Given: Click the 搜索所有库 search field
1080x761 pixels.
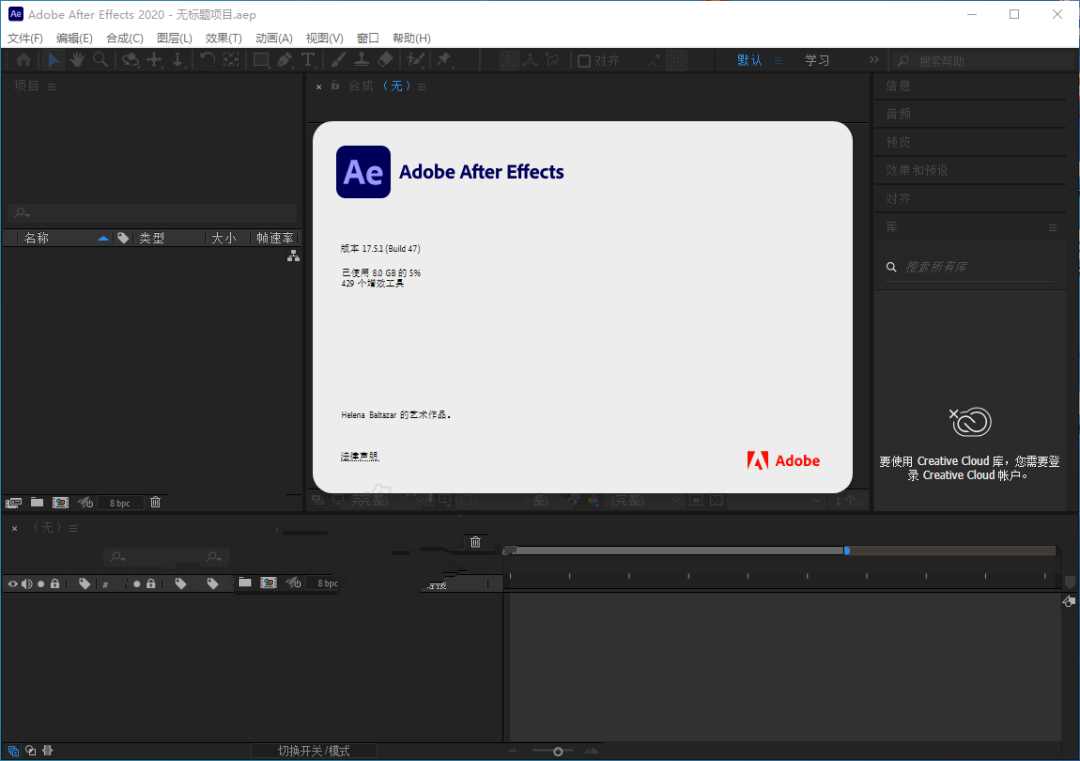Looking at the screenshot, I should (x=970, y=267).
